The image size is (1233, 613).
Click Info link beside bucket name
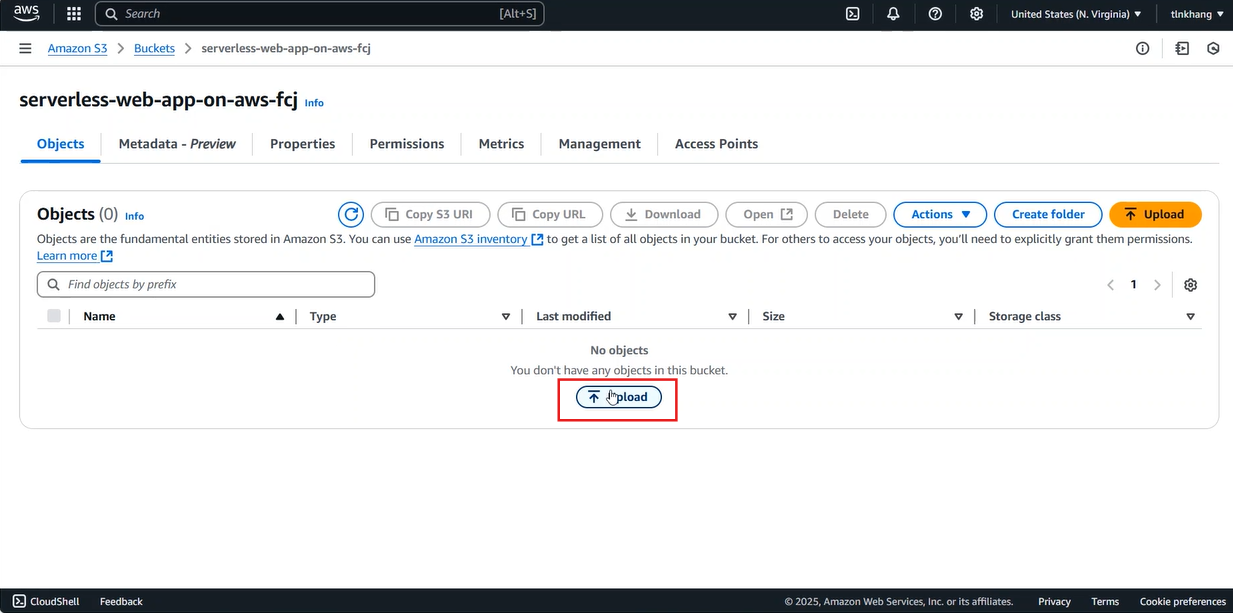pos(314,103)
